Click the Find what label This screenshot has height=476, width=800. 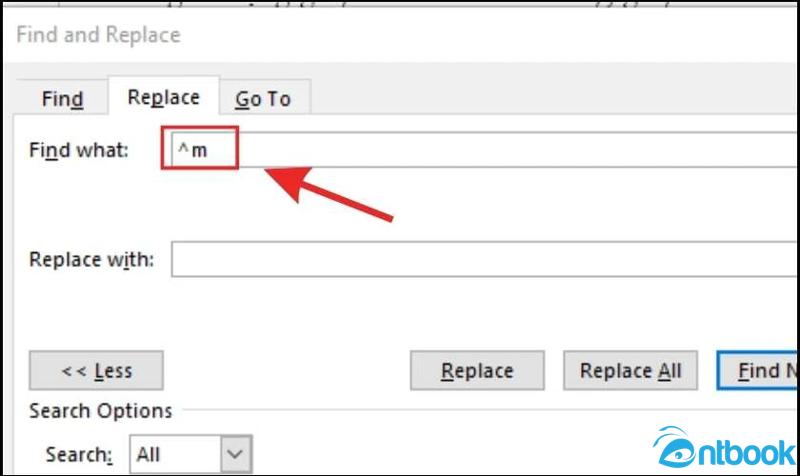click(x=79, y=150)
